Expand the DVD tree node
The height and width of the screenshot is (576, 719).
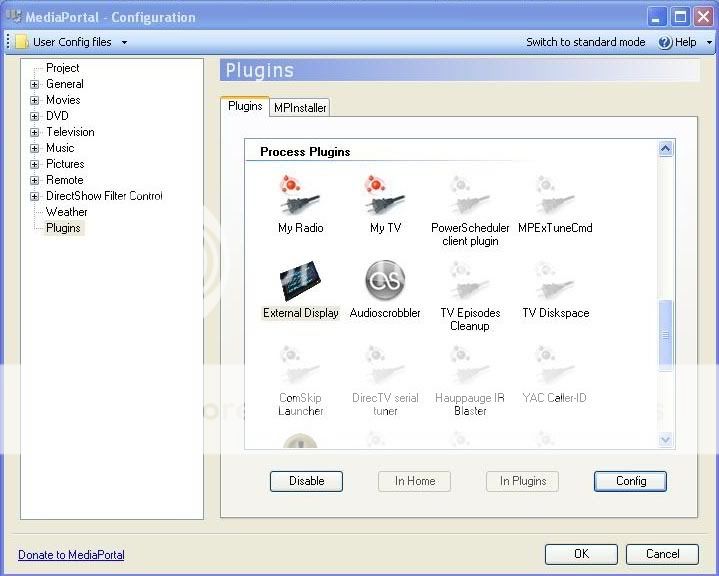tap(34, 116)
